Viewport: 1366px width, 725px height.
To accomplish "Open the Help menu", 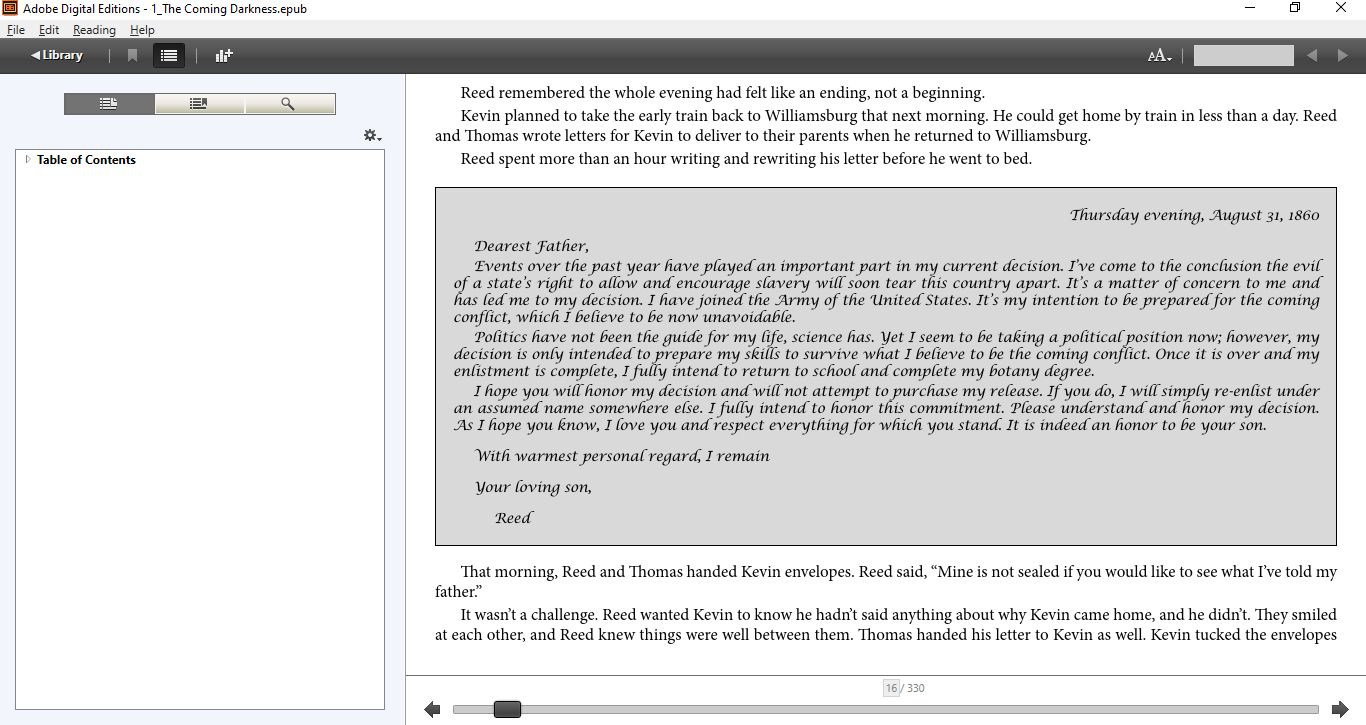I will pos(142,30).
